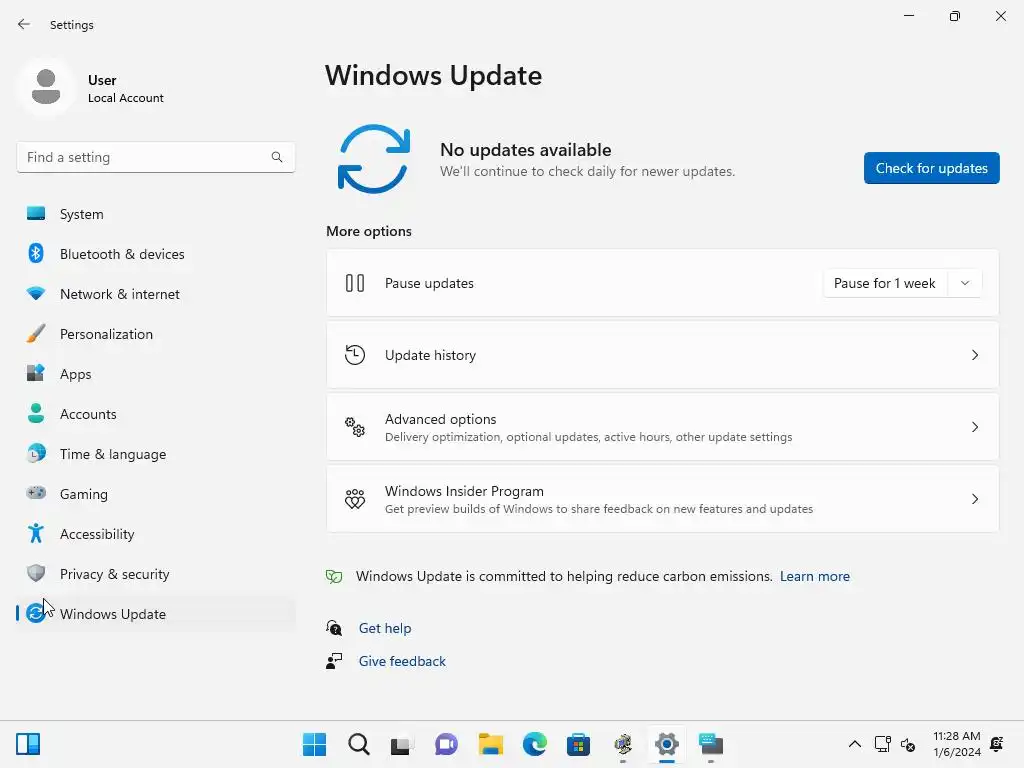The height and width of the screenshot is (768, 1024).
Task: Click the Accounts person icon
Action: [x=36, y=413]
